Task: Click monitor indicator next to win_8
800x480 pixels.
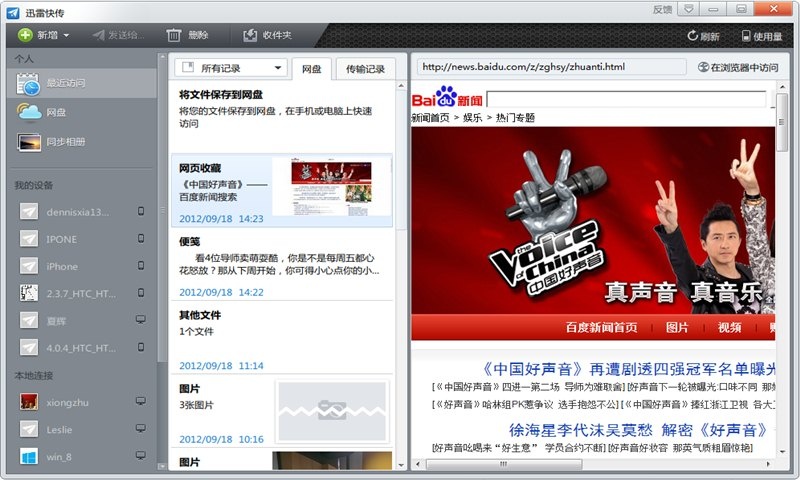Action: coord(141,456)
